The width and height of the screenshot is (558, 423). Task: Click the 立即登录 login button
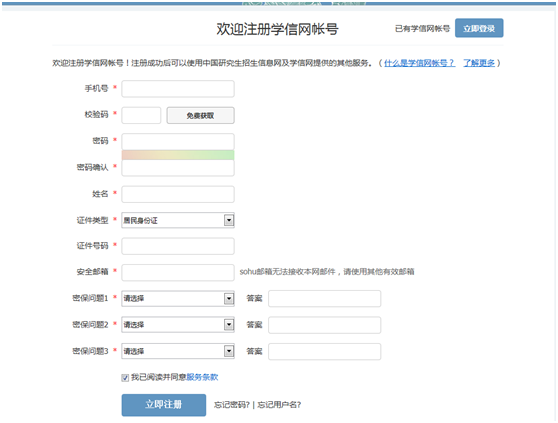pyautogui.click(x=479, y=28)
